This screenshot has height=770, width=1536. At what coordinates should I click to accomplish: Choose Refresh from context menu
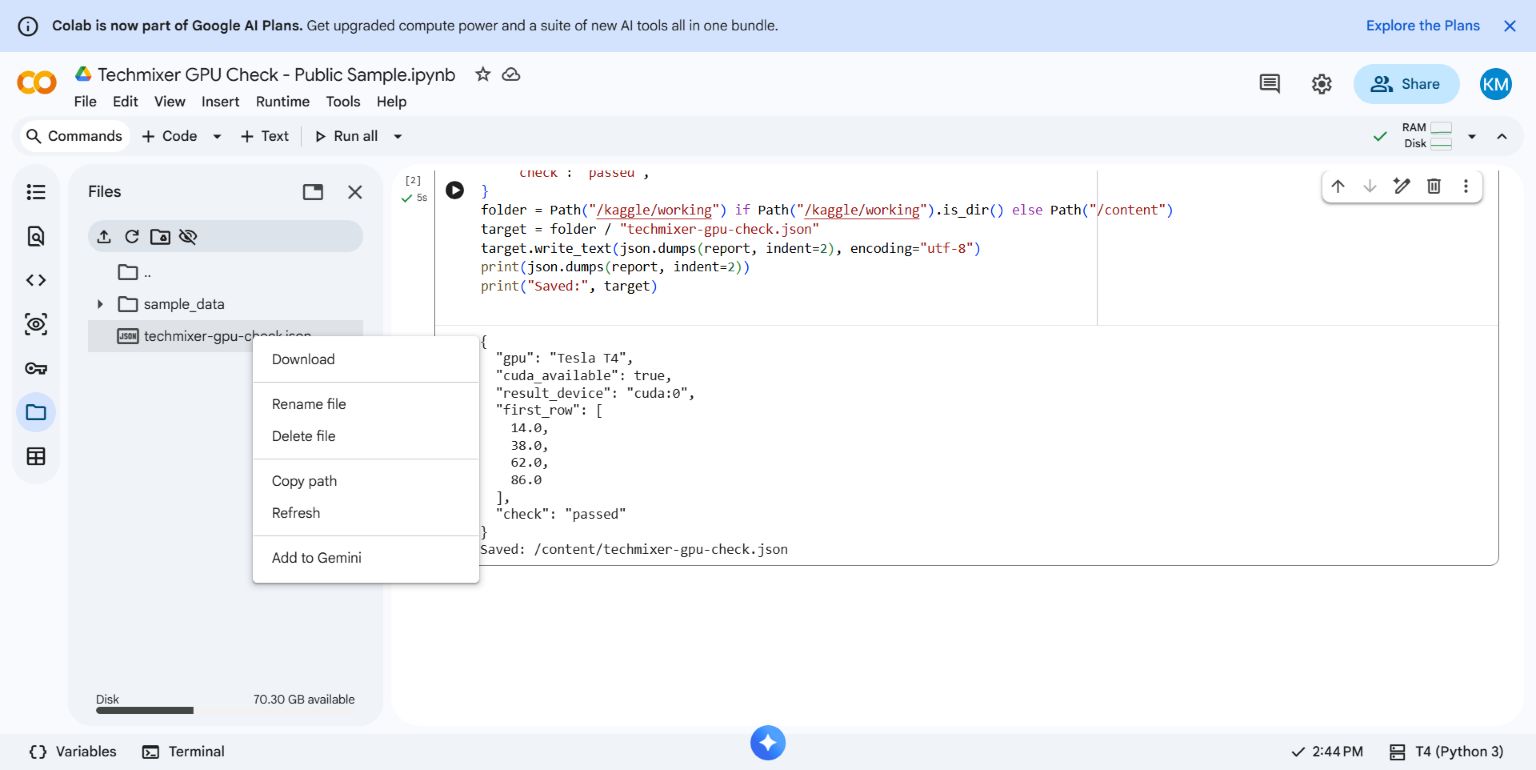[x=366, y=513]
